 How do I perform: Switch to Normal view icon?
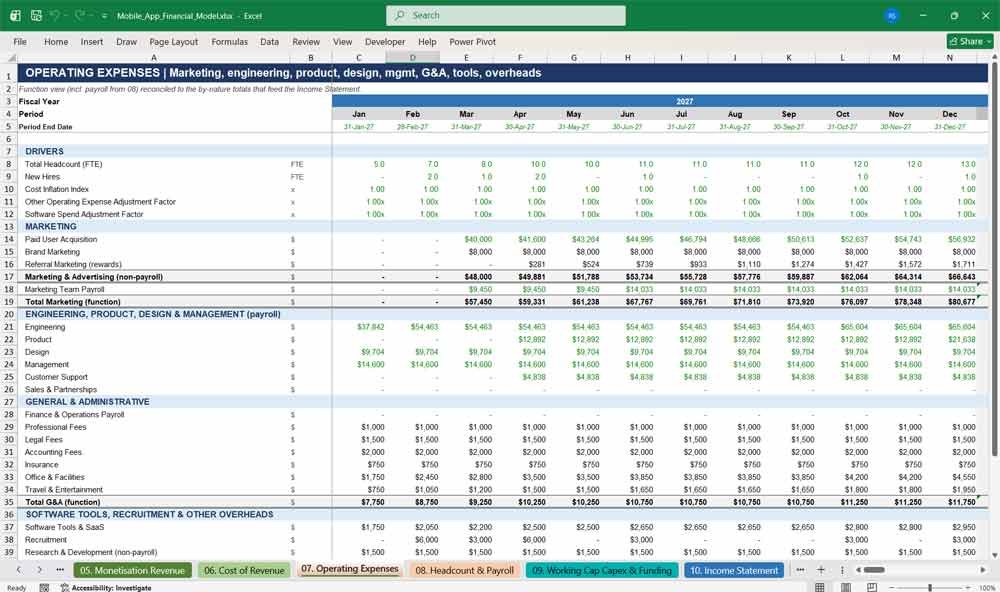tap(820, 587)
